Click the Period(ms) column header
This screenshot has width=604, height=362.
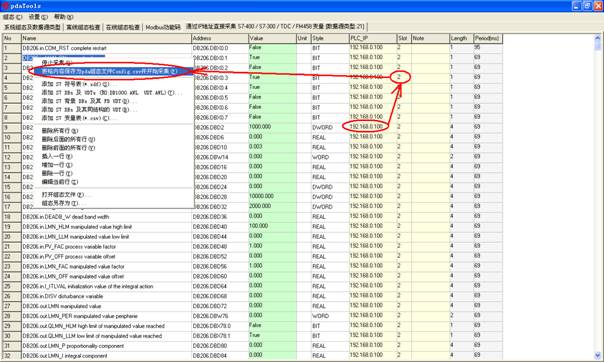coord(488,38)
